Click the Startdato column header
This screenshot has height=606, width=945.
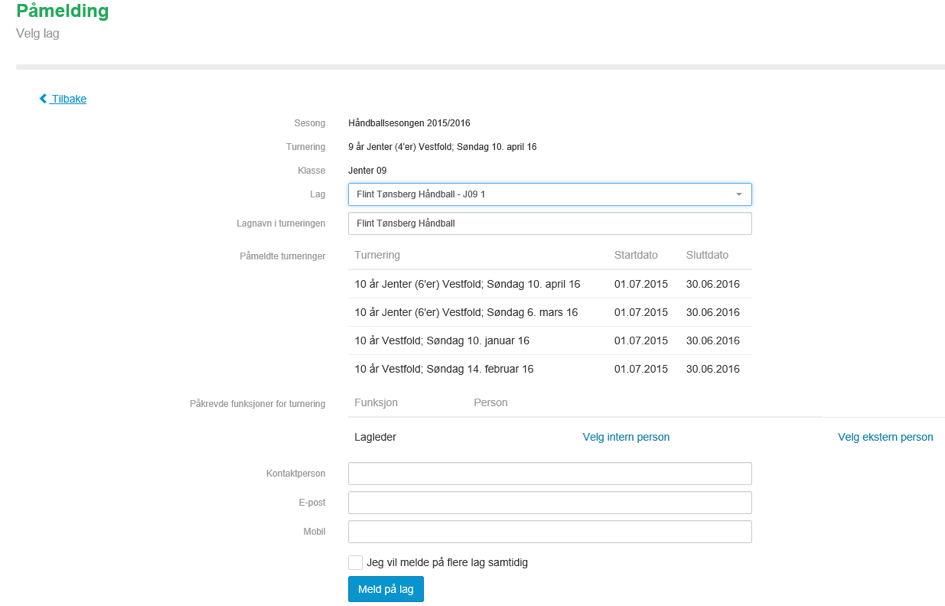(x=640, y=256)
